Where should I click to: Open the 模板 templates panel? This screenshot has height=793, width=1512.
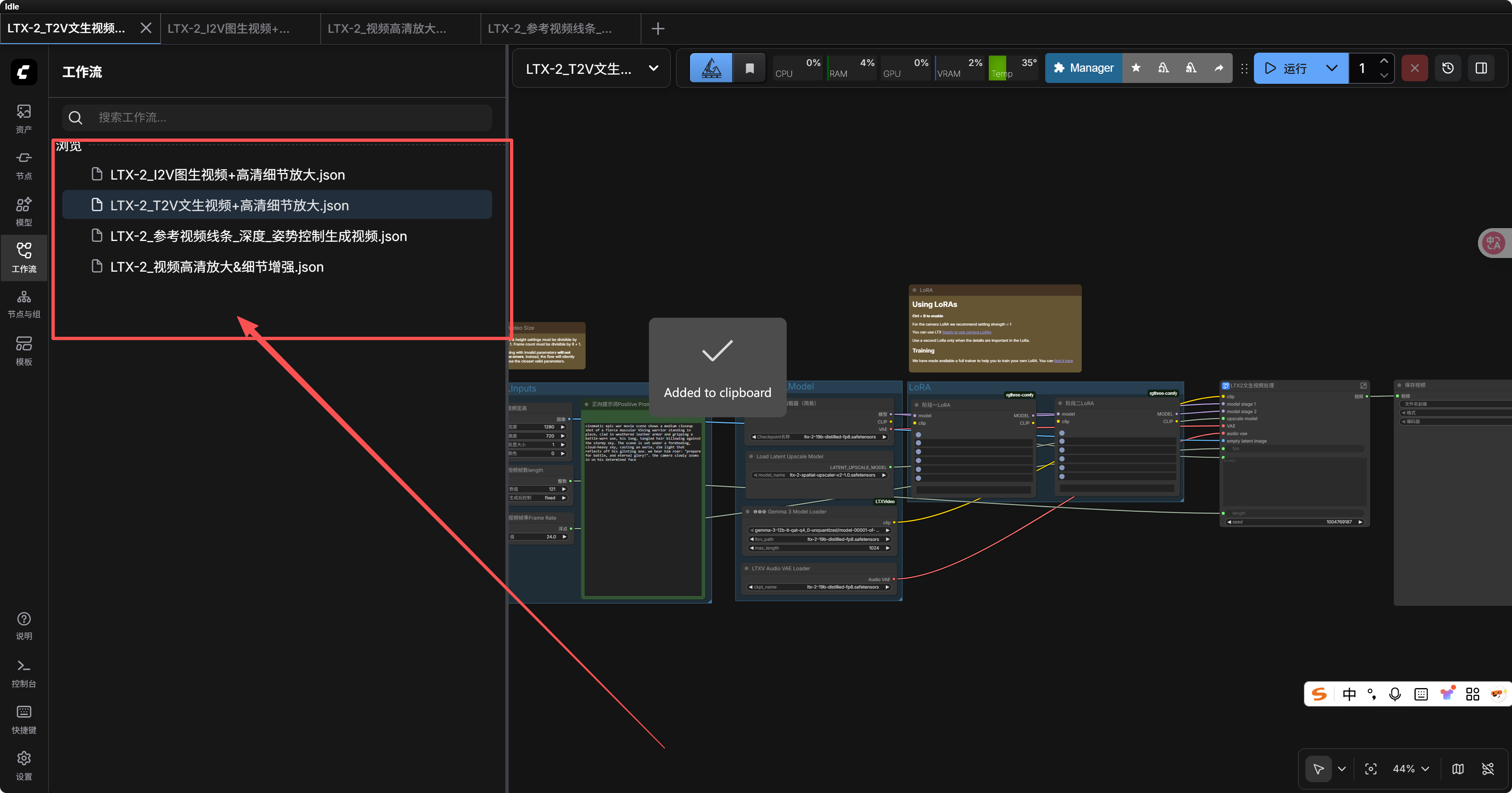coord(24,351)
